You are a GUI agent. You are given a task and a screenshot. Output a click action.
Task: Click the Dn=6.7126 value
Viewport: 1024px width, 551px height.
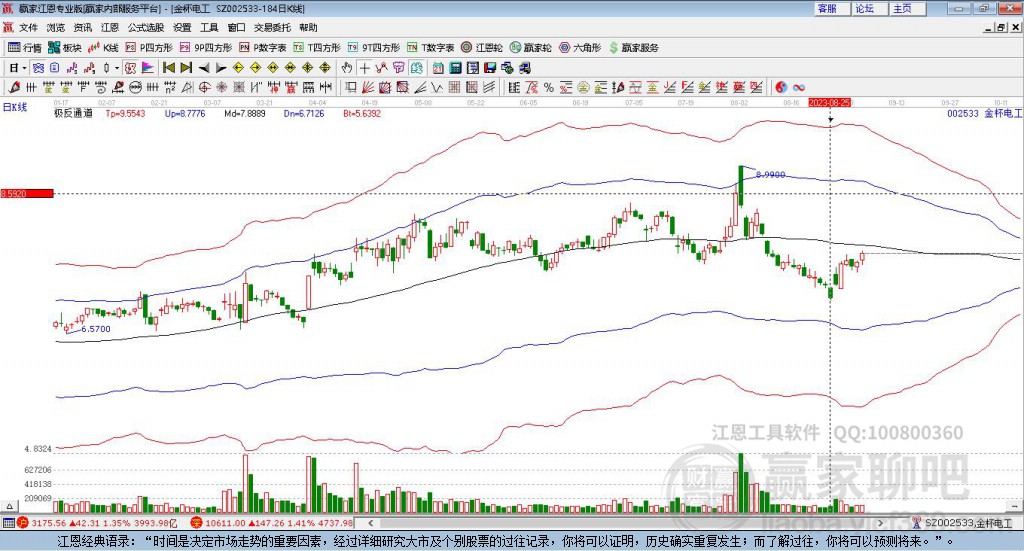click(304, 114)
